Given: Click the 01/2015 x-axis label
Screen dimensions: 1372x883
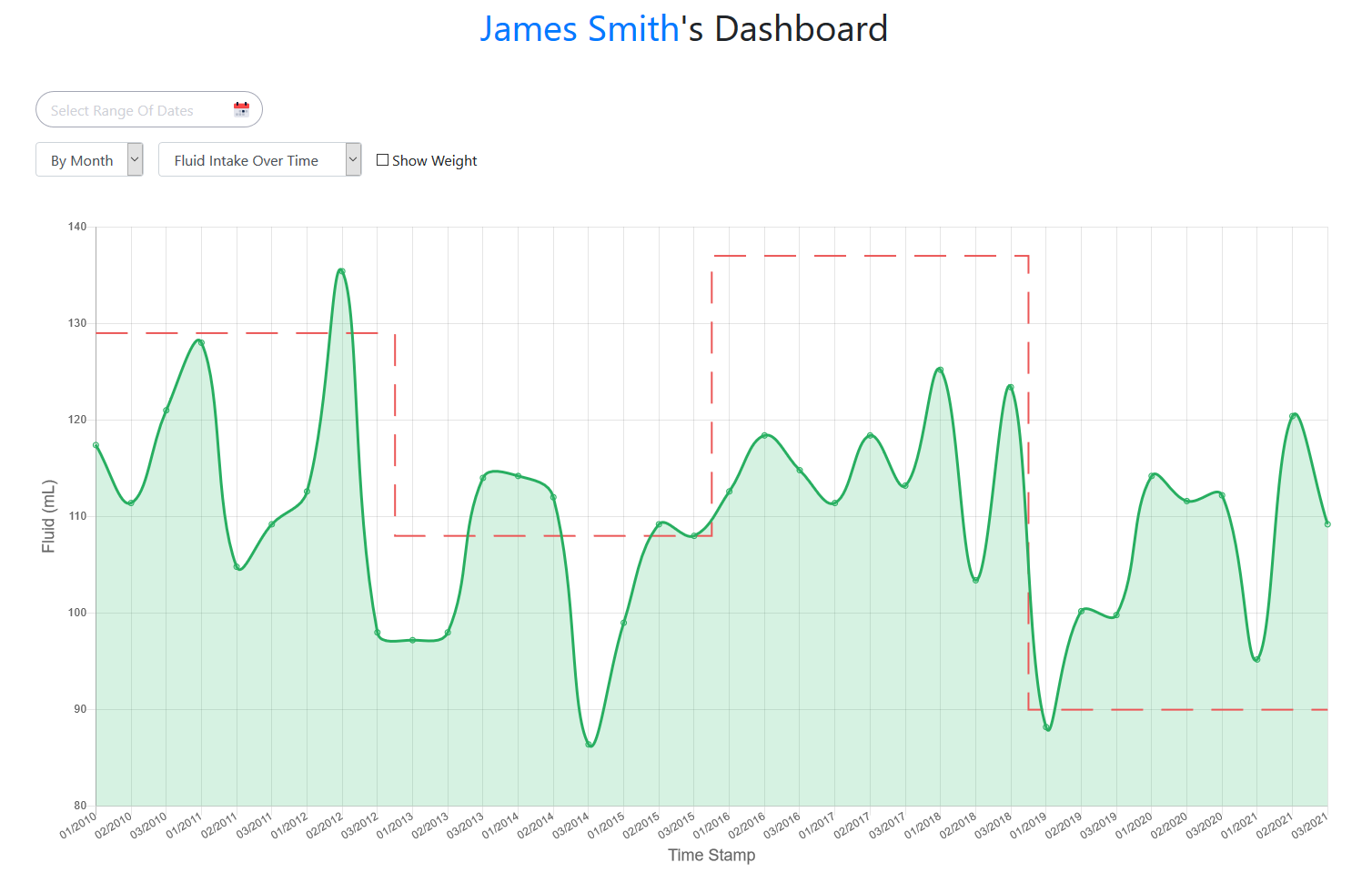Looking at the screenshot, I should (606, 826).
